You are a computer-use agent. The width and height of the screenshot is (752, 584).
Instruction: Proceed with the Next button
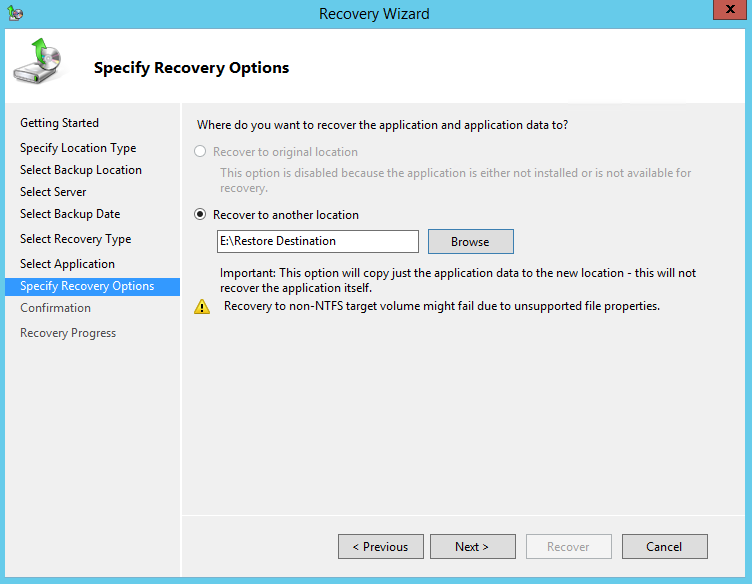(472, 547)
